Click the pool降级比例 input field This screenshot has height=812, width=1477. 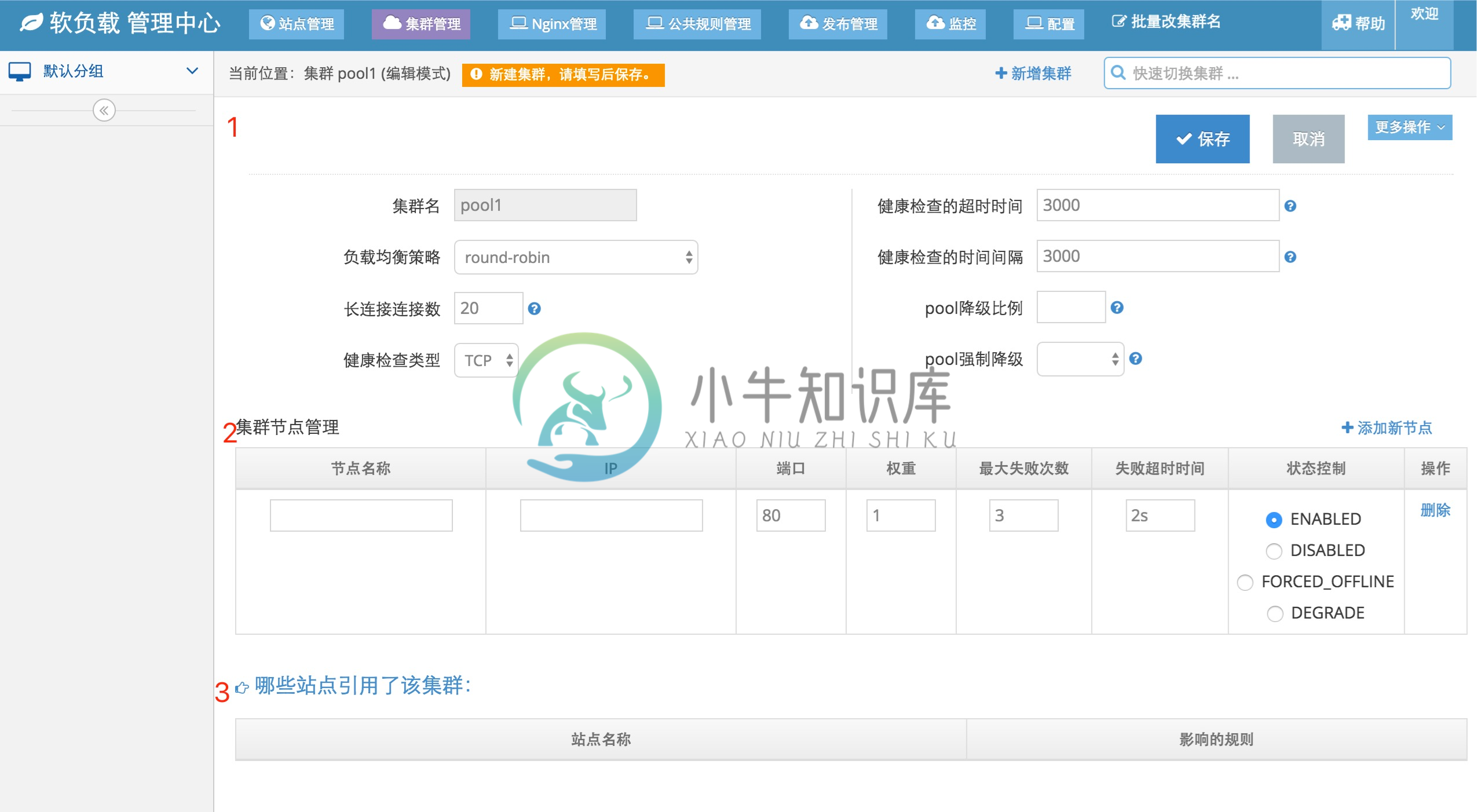click(1071, 307)
